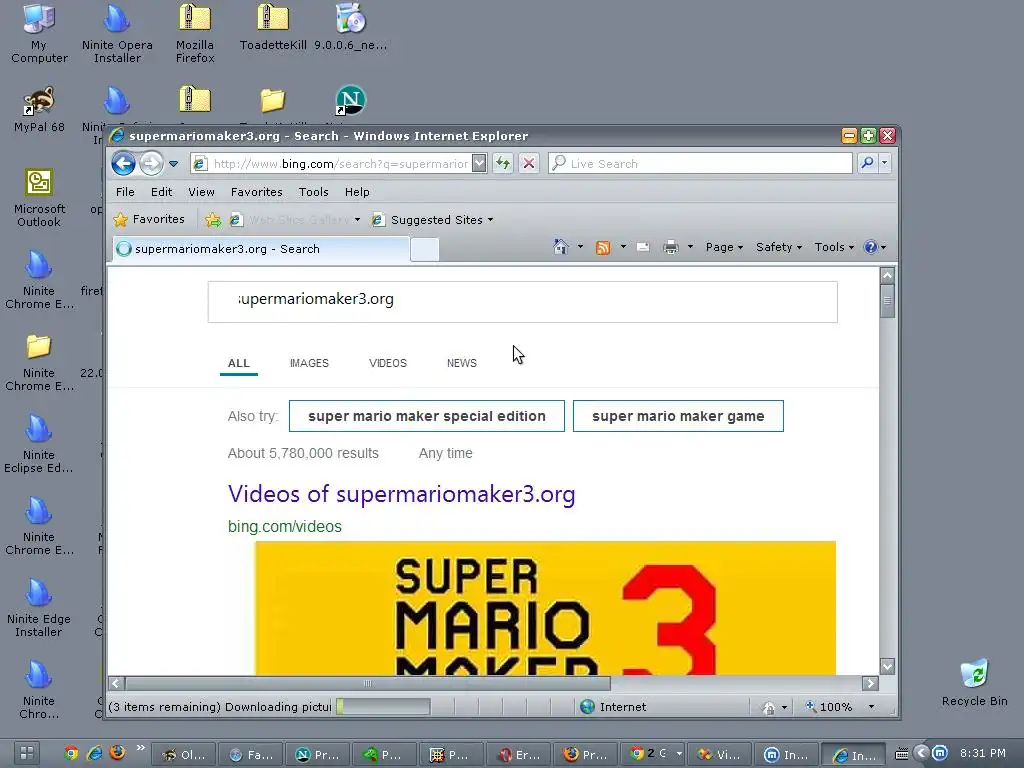
Task: Click the page loading progress bar
Action: [x=383, y=707]
